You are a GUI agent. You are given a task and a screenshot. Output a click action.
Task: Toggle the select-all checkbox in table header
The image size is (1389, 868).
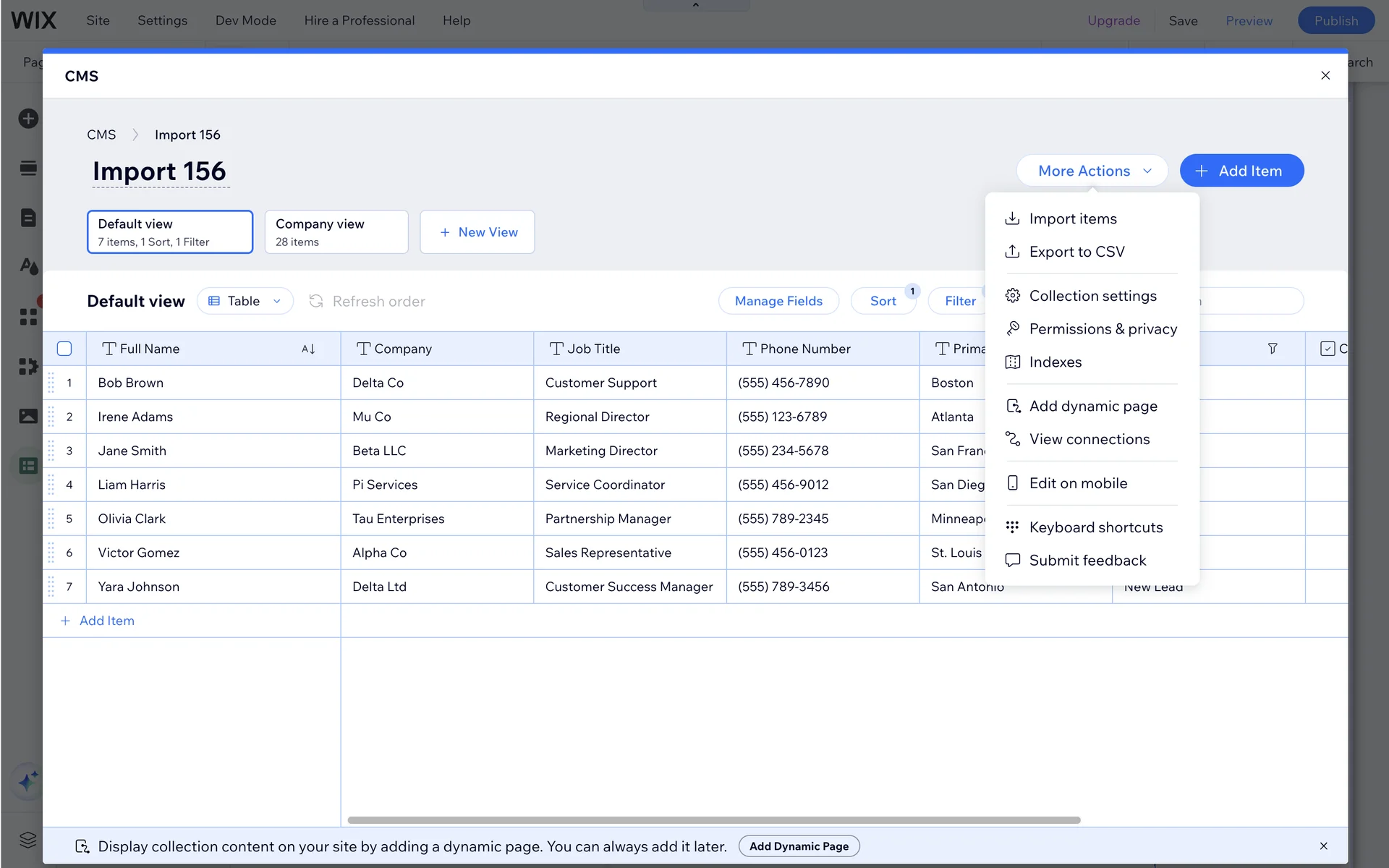(64, 349)
